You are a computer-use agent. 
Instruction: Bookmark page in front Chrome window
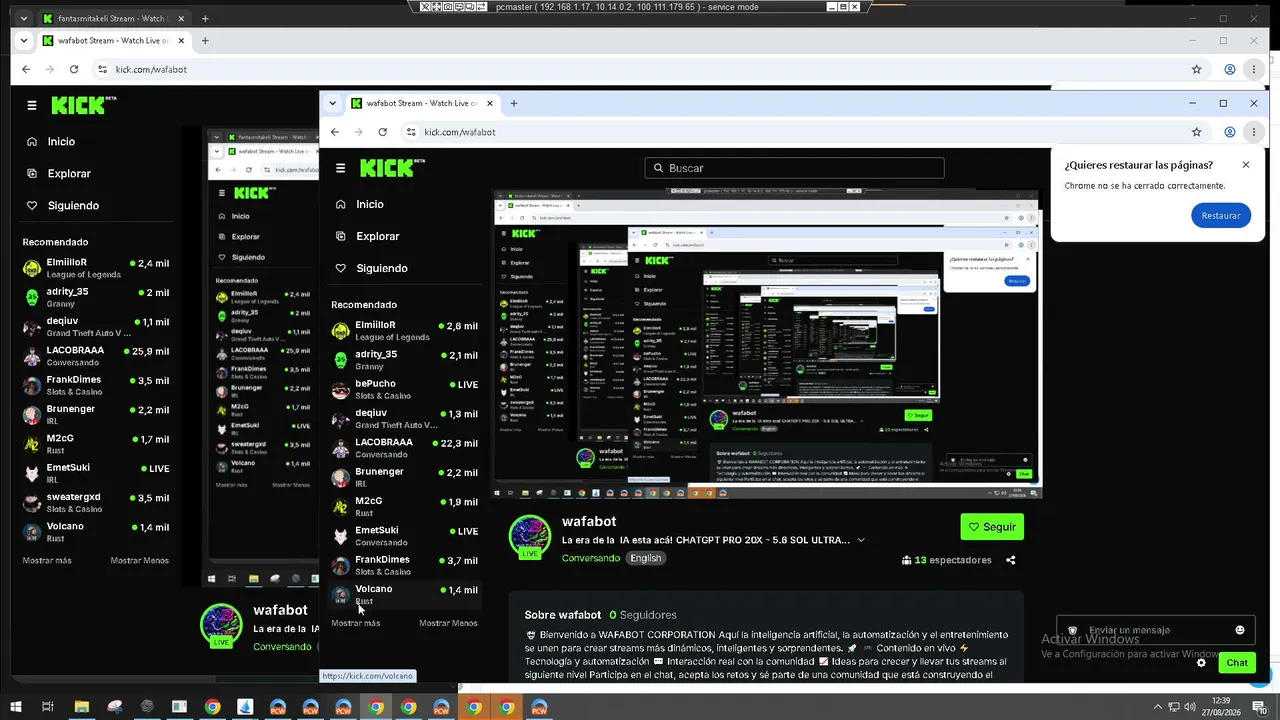1196,132
